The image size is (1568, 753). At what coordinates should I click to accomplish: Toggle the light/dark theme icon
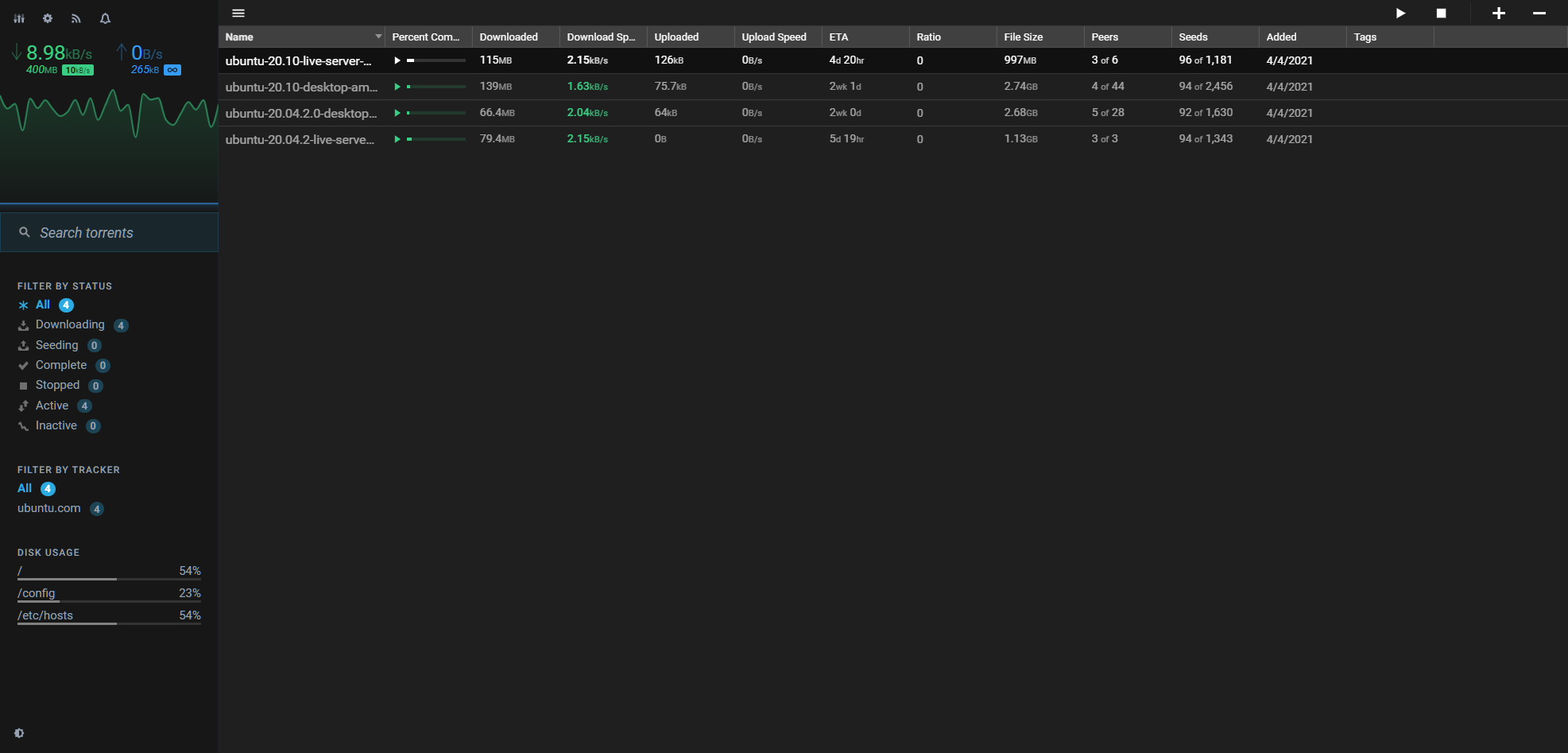pos(19,733)
